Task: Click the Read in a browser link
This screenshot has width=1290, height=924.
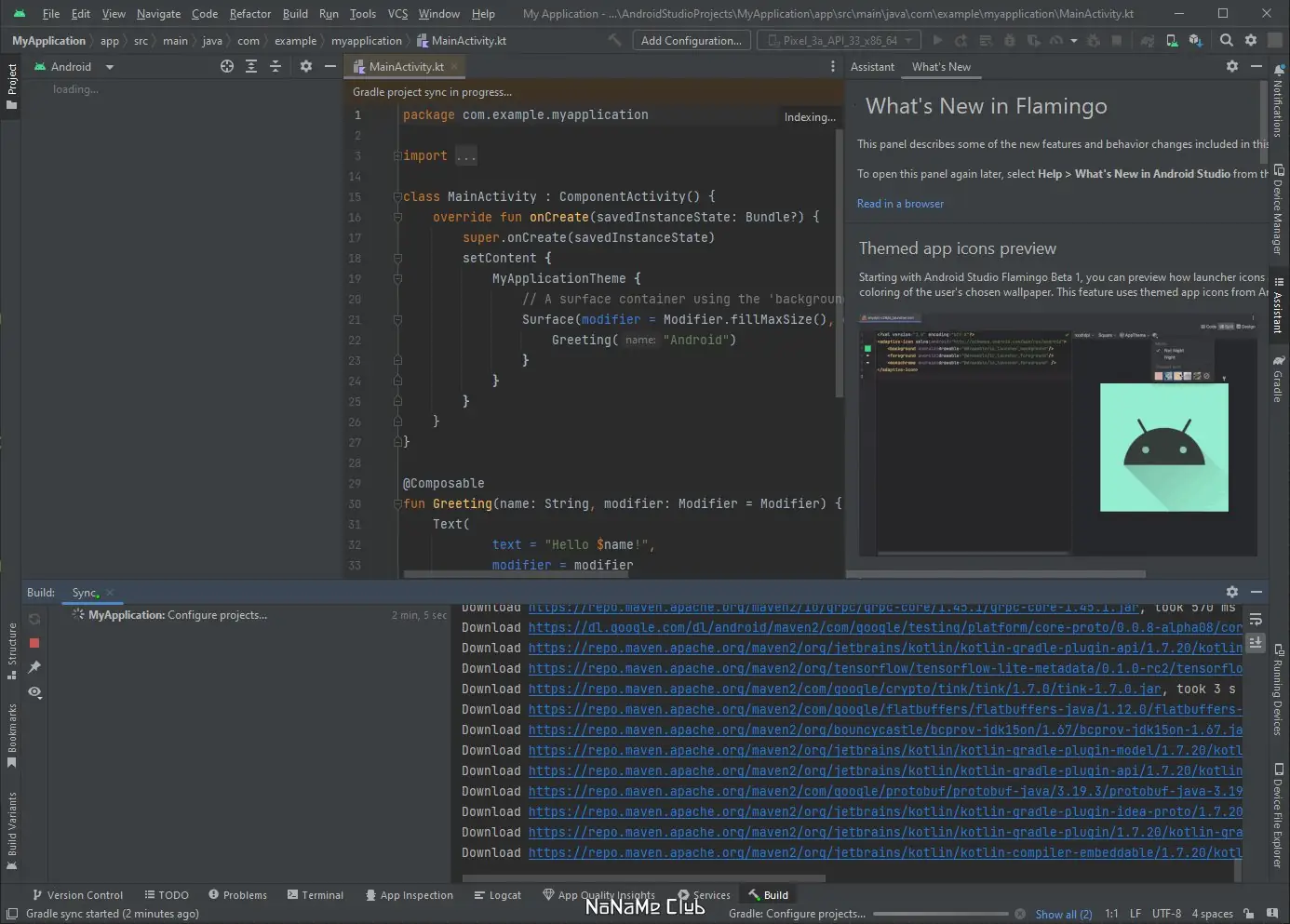Action: (900, 203)
